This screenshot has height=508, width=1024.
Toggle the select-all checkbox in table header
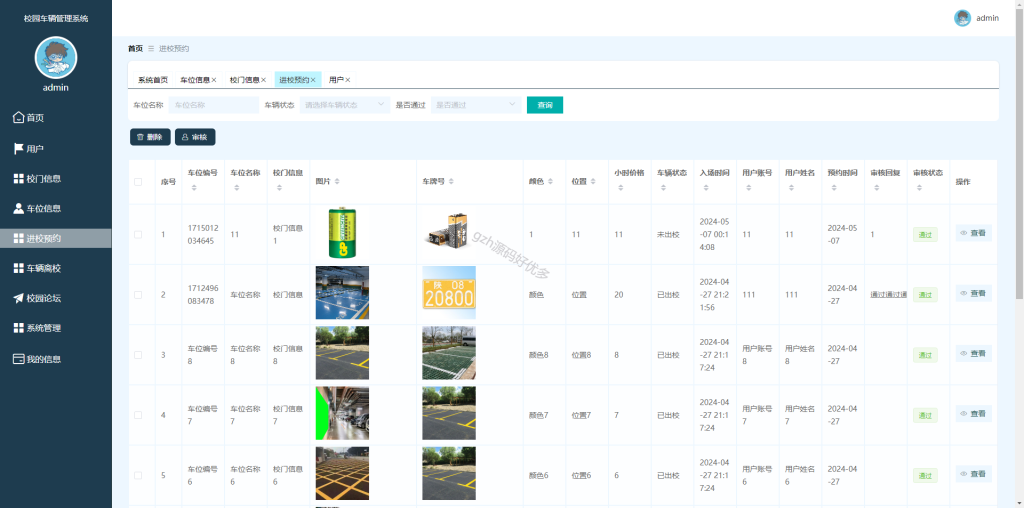point(138,182)
